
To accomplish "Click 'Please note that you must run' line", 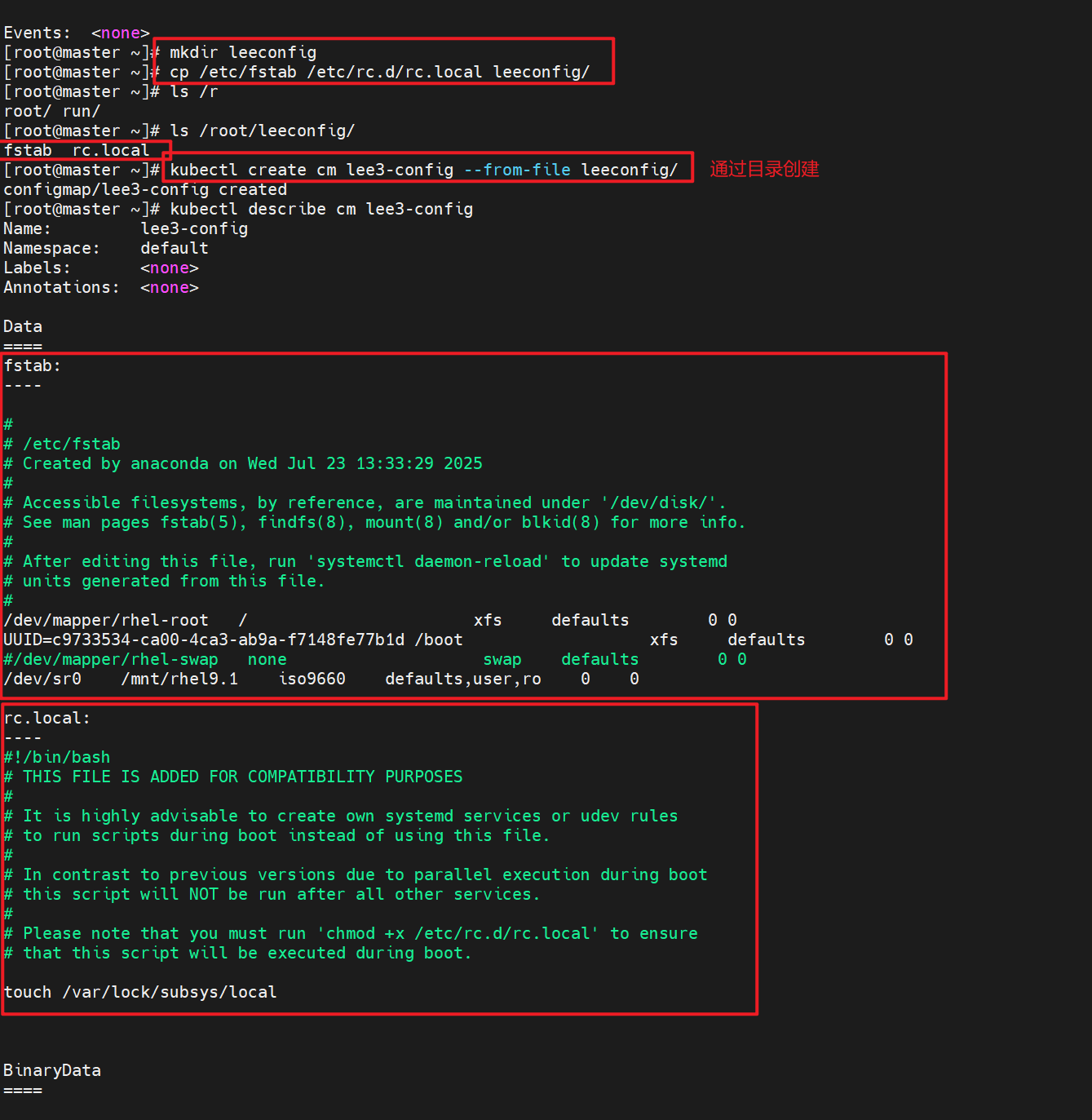I will pyautogui.click(x=351, y=933).
